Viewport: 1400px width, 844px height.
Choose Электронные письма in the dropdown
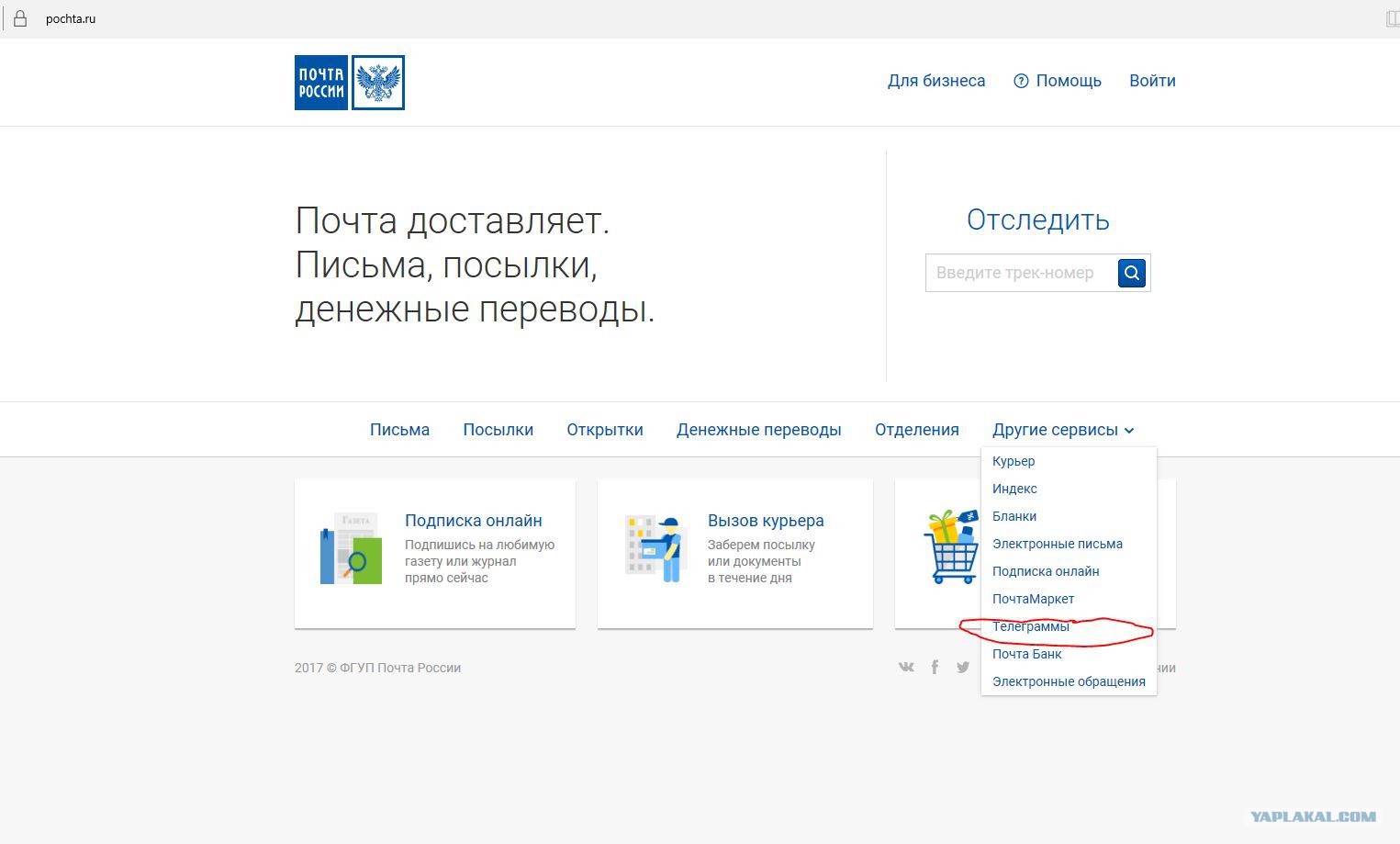coord(1058,544)
